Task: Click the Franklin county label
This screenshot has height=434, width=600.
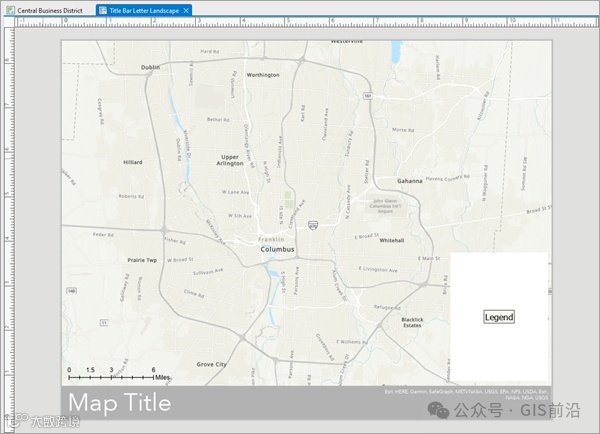Action: pyautogui.click(x=271, y=239)
